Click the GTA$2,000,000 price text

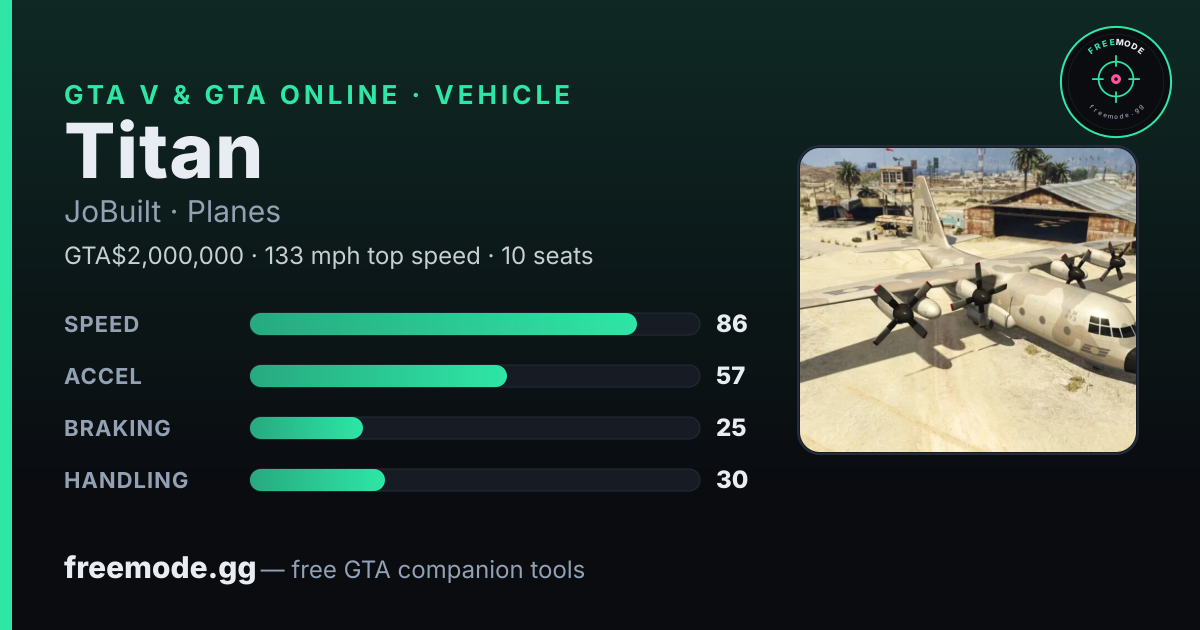pos(154,256)
